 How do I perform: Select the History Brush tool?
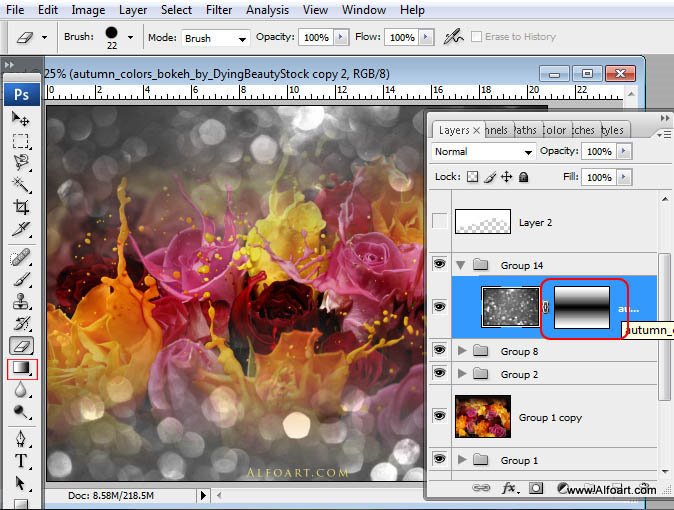point(20,323)
